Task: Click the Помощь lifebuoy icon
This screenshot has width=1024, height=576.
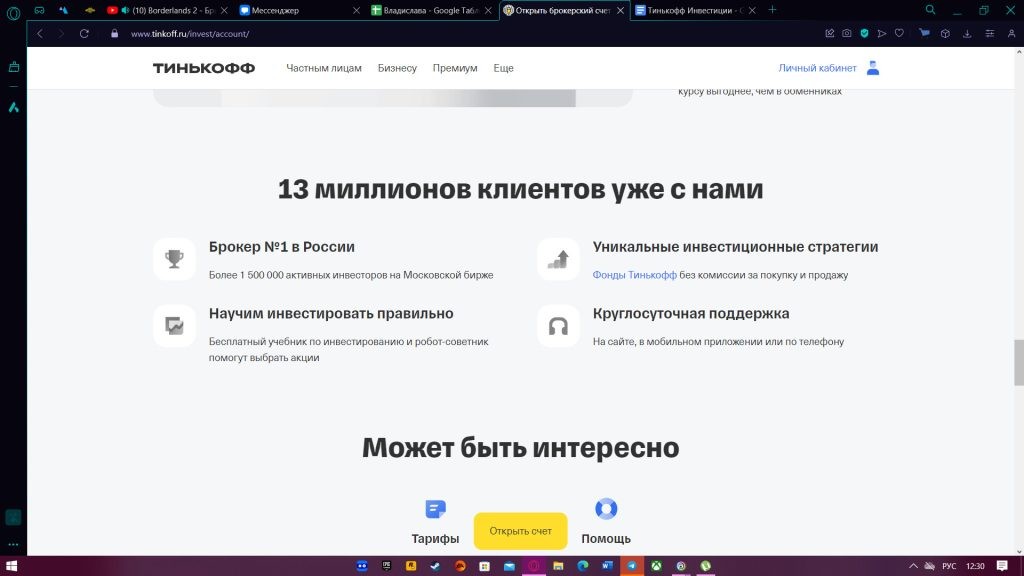Action: (606, 509)
